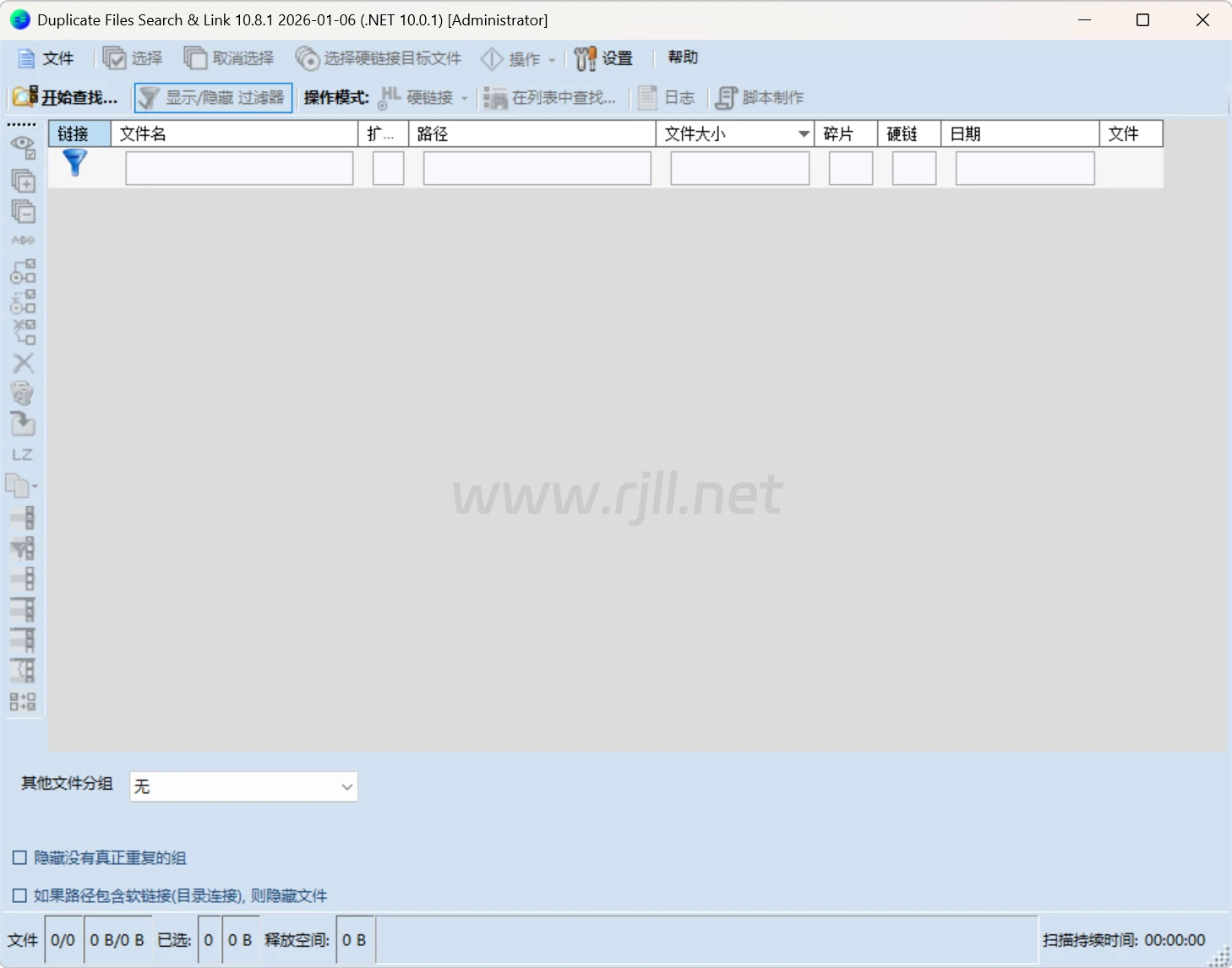
Task: Click the blue funnel filter icon
Action: (x=75, y=163)
